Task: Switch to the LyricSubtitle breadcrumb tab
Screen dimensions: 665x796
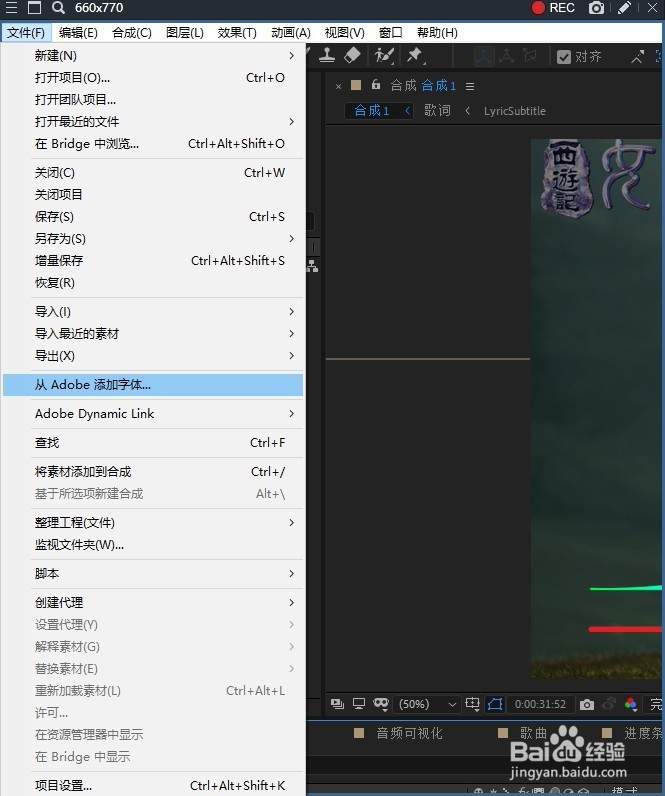Action: 514,111
